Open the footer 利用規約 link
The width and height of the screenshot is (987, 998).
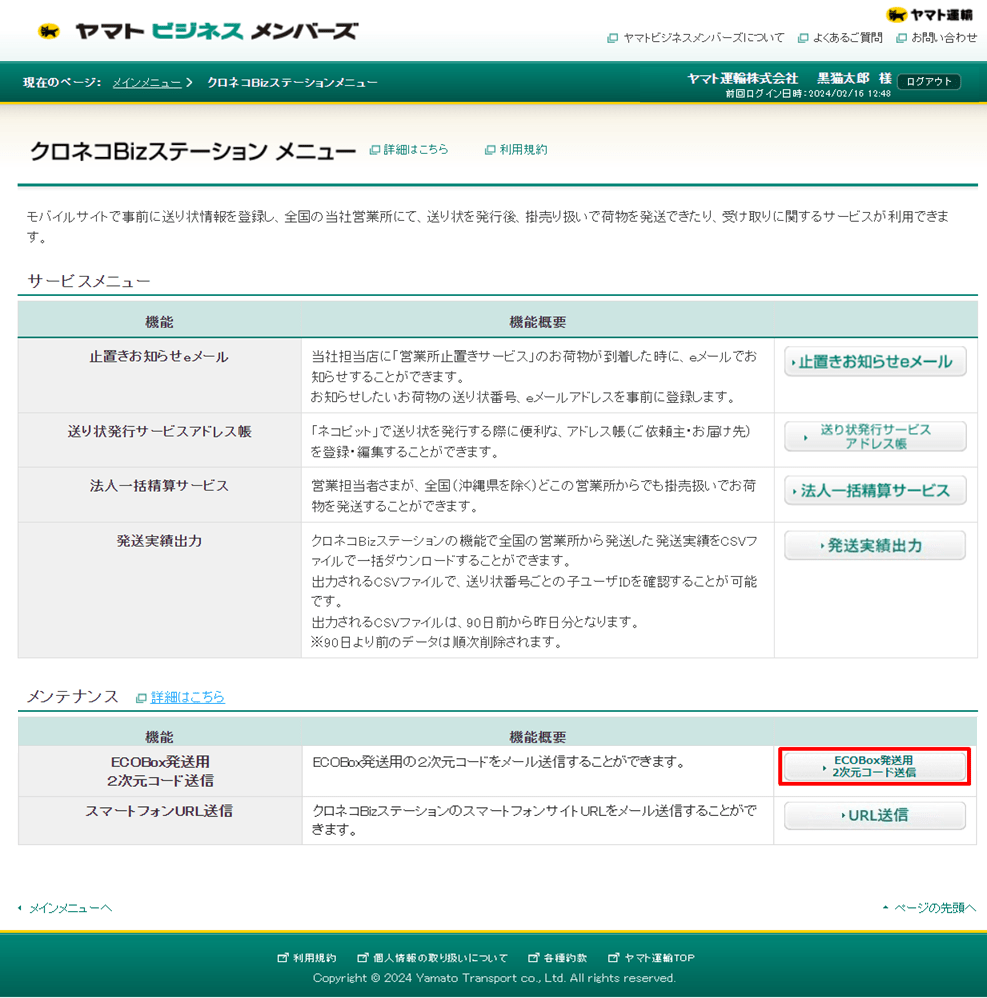click(314, 958)
